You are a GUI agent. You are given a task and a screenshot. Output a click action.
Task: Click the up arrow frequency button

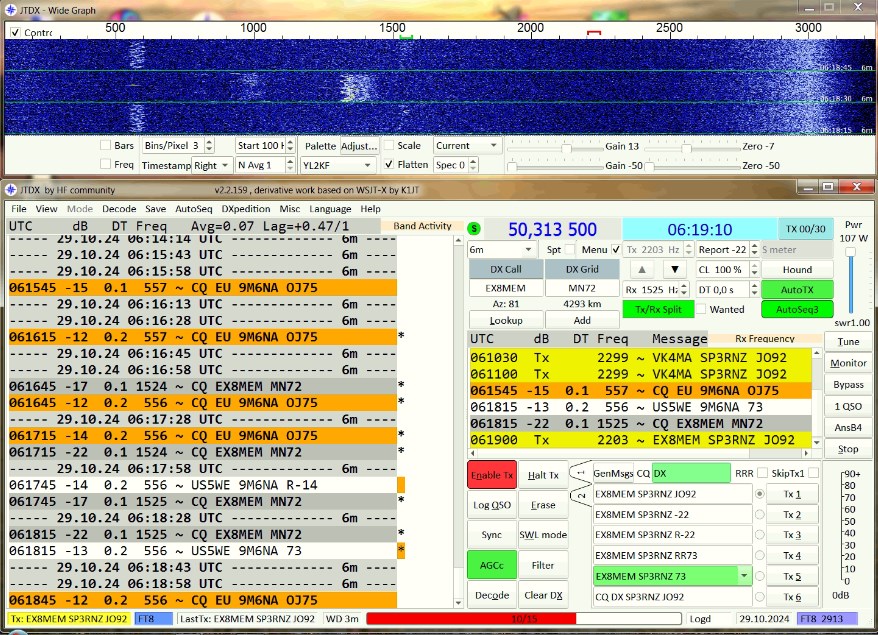642,269
